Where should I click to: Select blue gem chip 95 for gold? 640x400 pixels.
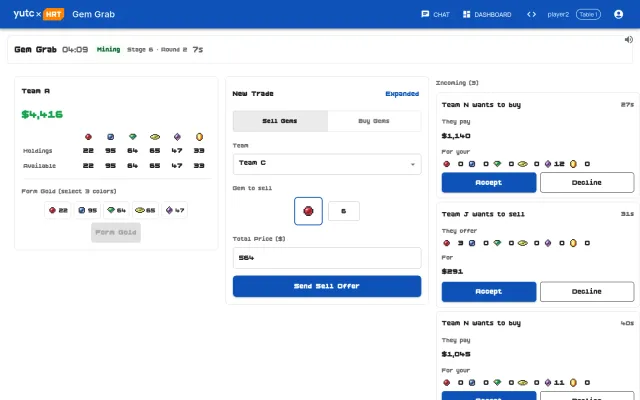pos(87,210)
